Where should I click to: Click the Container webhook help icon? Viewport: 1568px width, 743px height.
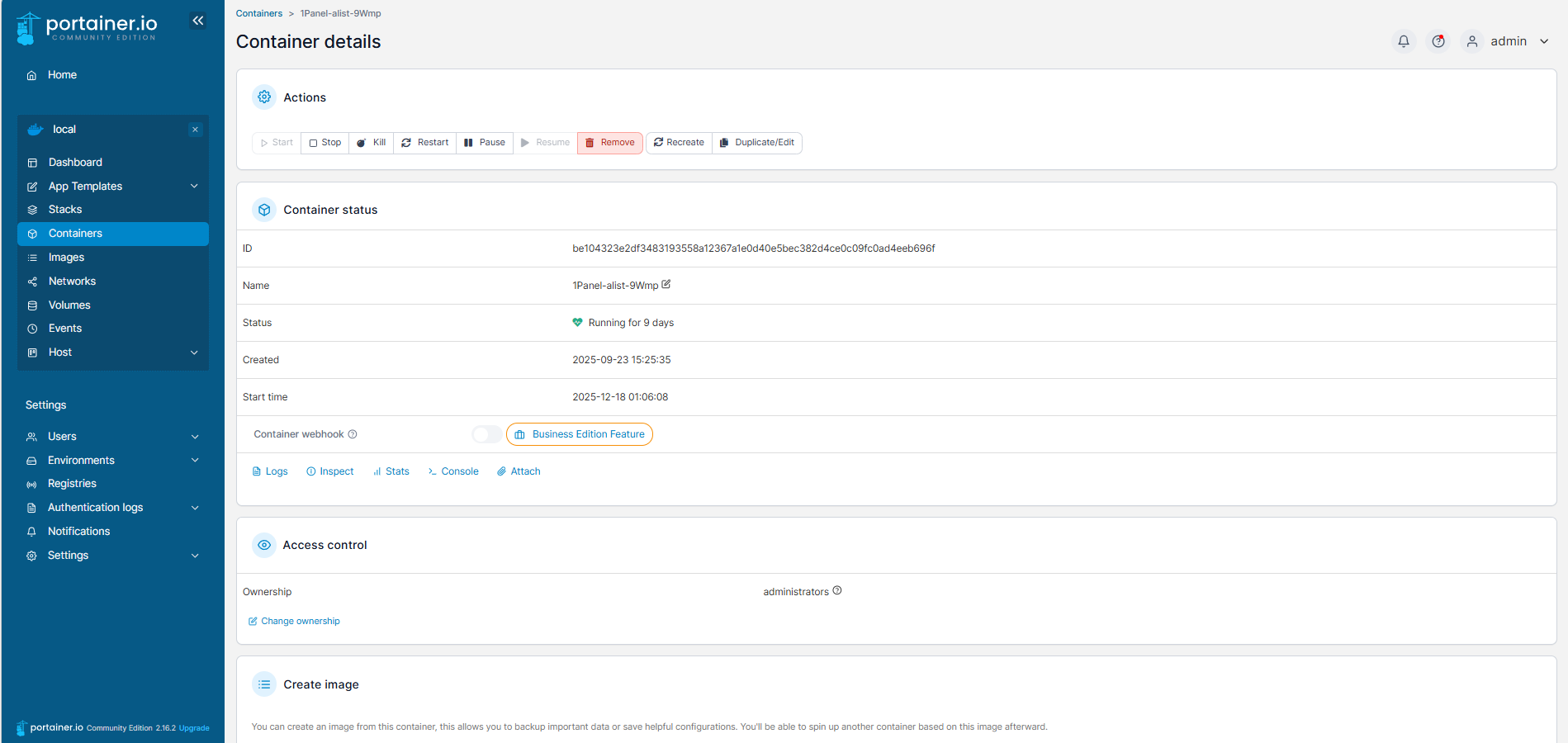pos(353,434)
